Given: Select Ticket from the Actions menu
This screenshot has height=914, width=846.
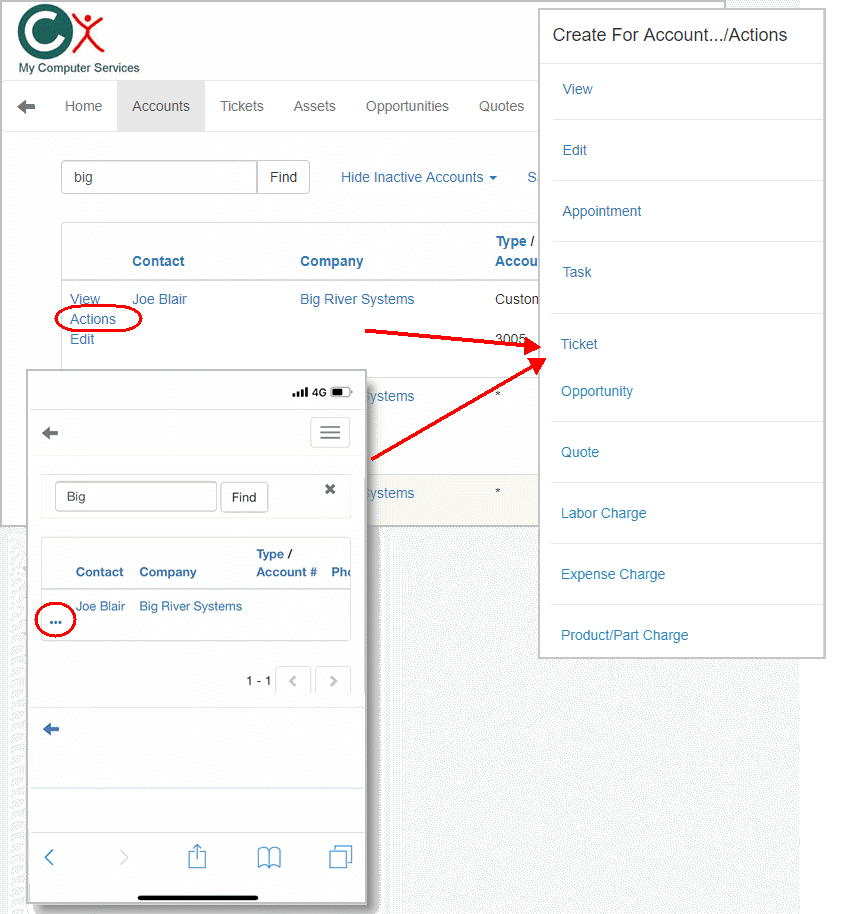Looking at the screenshot, I should [x=579, y=344].
